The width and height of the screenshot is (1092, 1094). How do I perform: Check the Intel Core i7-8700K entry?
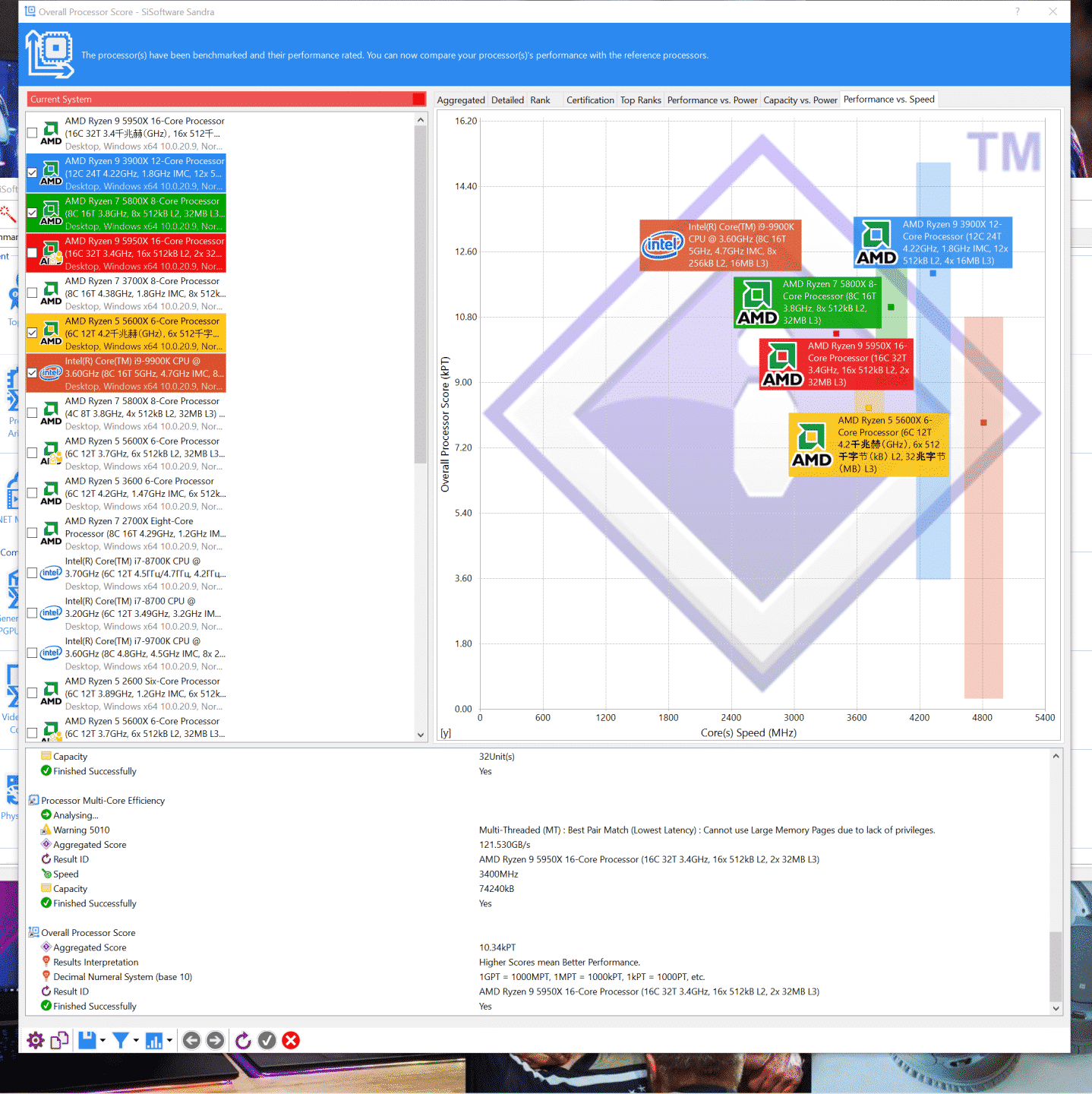(x=32, y=573)
